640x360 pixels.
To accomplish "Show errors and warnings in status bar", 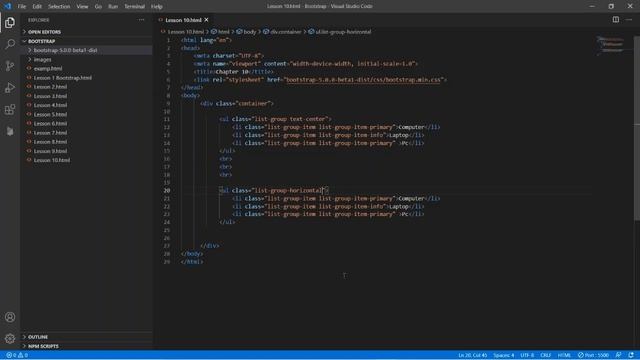I will 17,355.
